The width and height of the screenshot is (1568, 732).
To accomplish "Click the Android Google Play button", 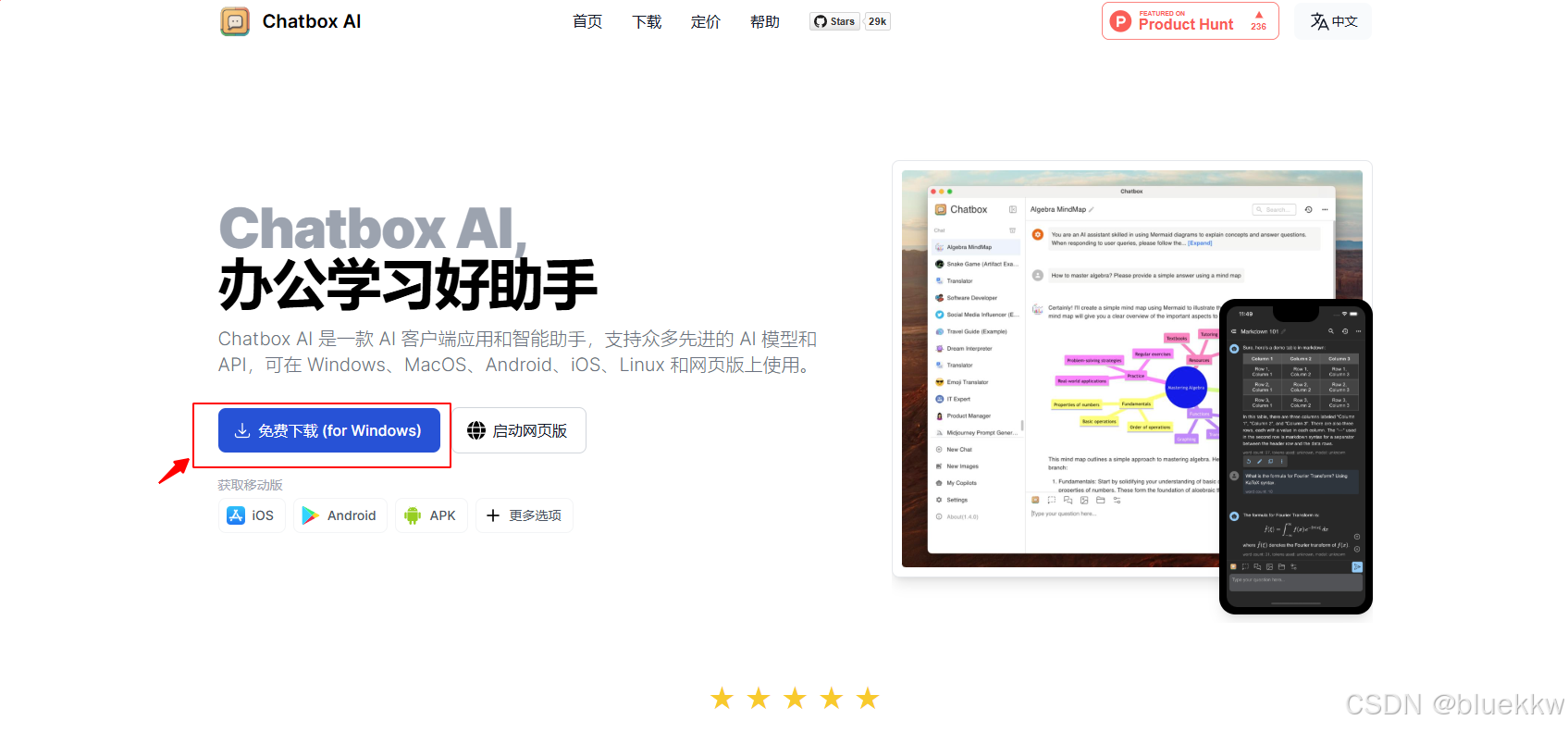I will click(x=340, y=515).
